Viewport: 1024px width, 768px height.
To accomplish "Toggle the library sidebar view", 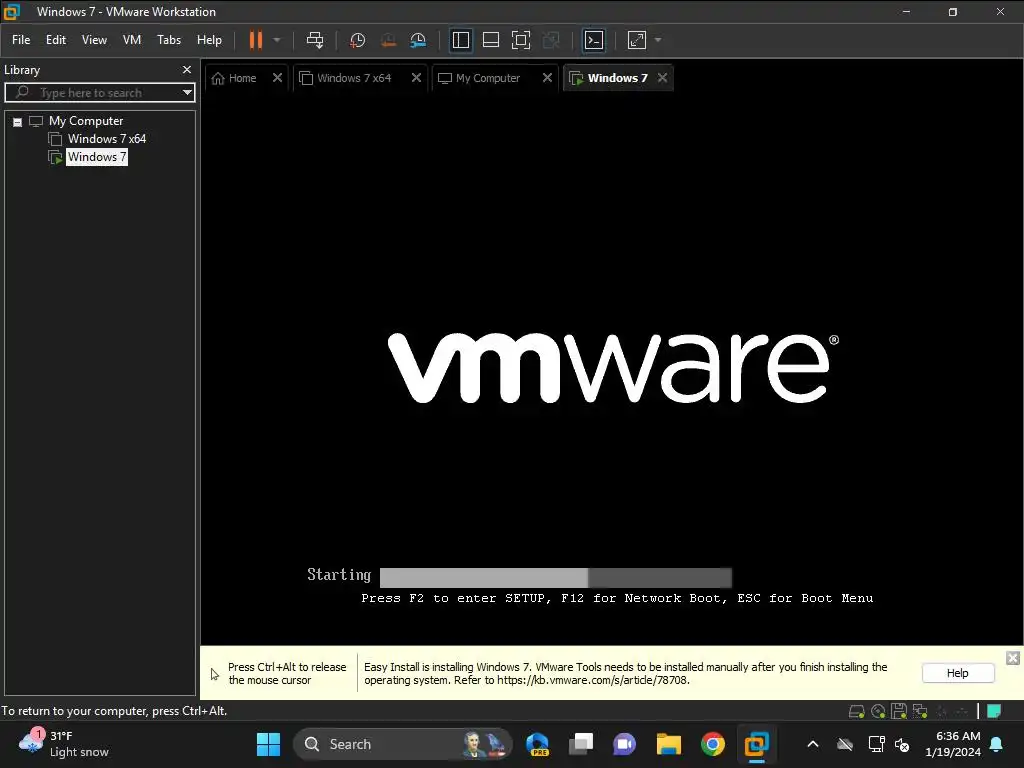I will (x=460, y=40).
